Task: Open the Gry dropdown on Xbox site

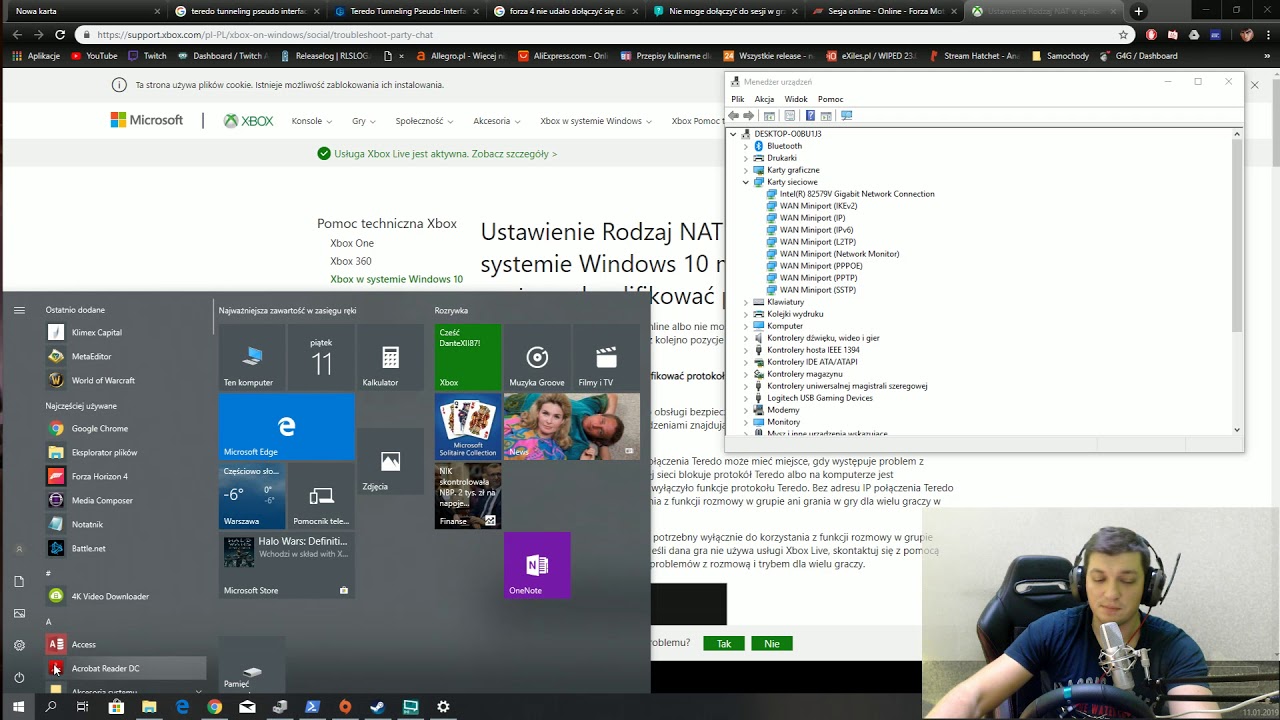Action: click(x=364, y=121)
